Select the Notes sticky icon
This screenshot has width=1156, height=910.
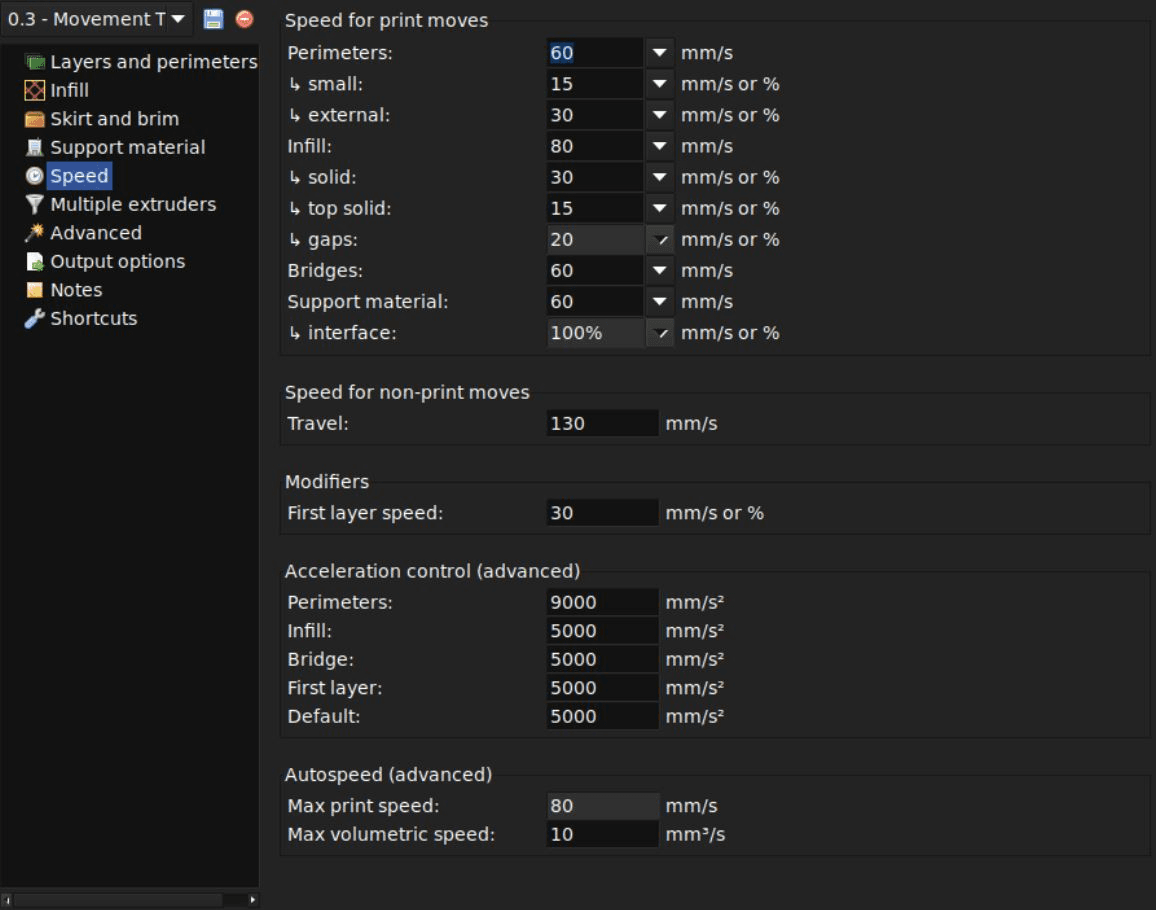[x=35, y=290]
